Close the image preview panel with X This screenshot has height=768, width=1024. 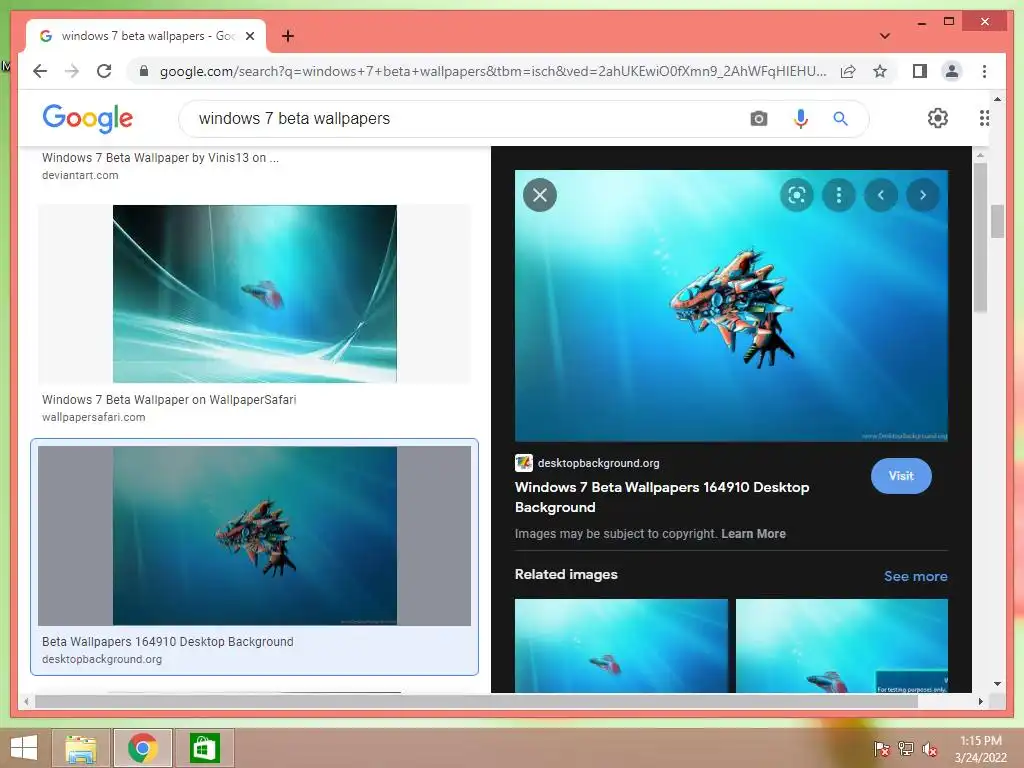[x=540, y=195]
